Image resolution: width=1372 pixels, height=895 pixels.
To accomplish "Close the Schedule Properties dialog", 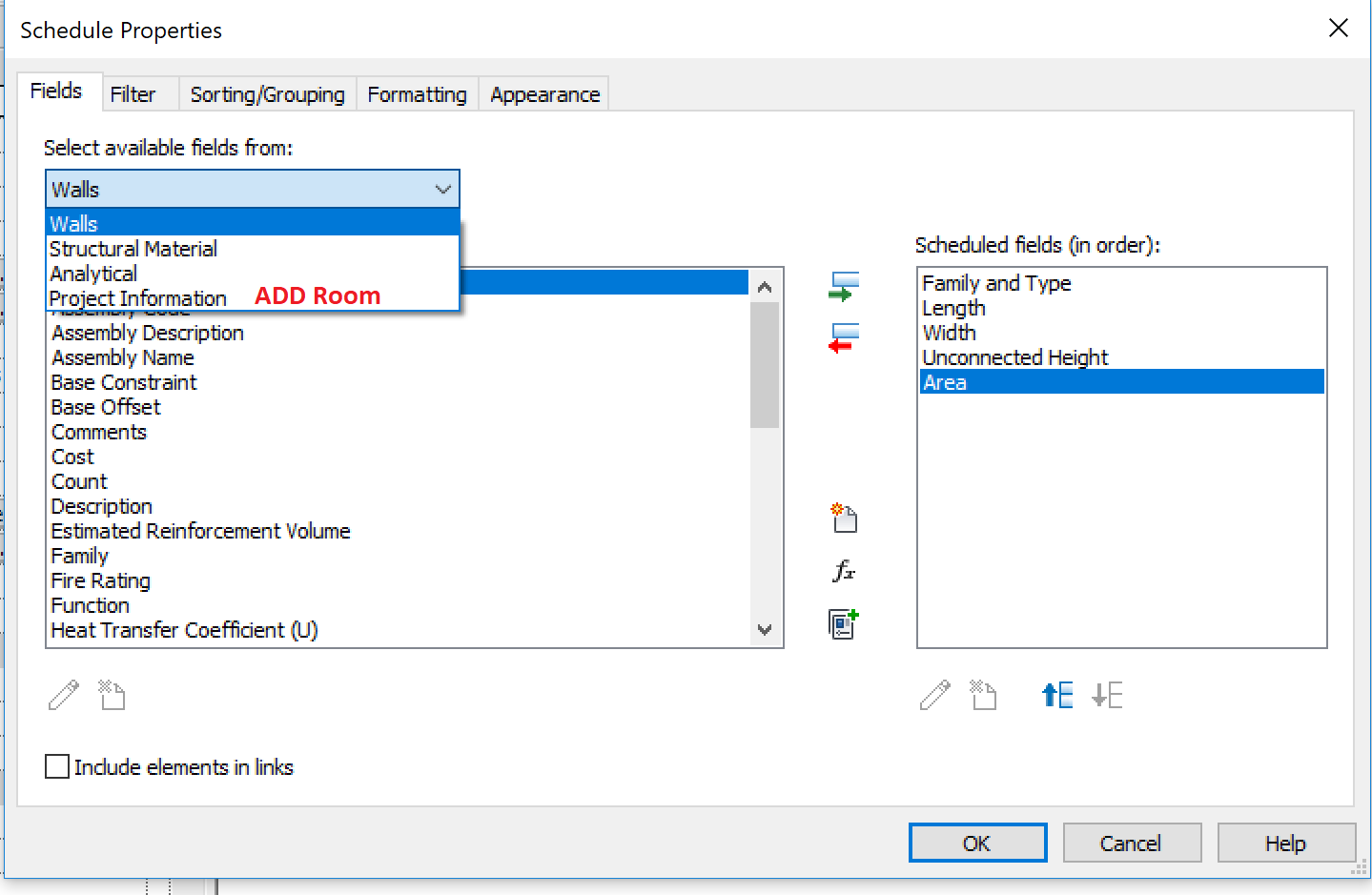I will pyautogui.click(x=1339, y=29).
